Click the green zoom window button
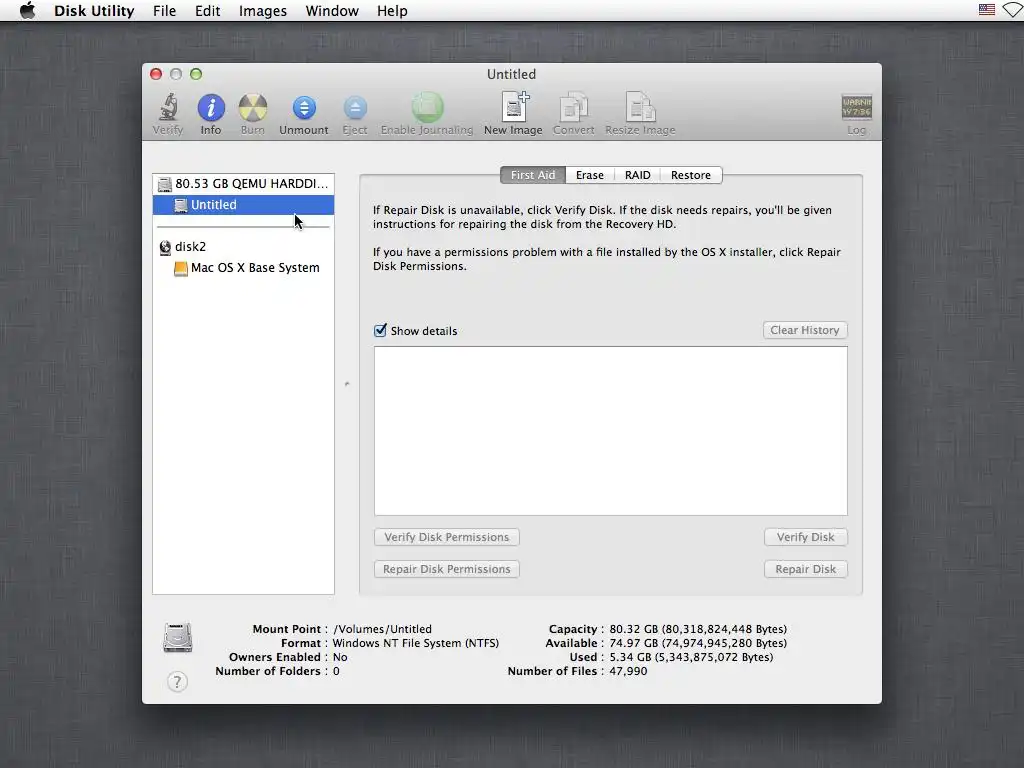The width and height of the screenshot is (1024, 768). pyautogui.click(x=196, y=74)
